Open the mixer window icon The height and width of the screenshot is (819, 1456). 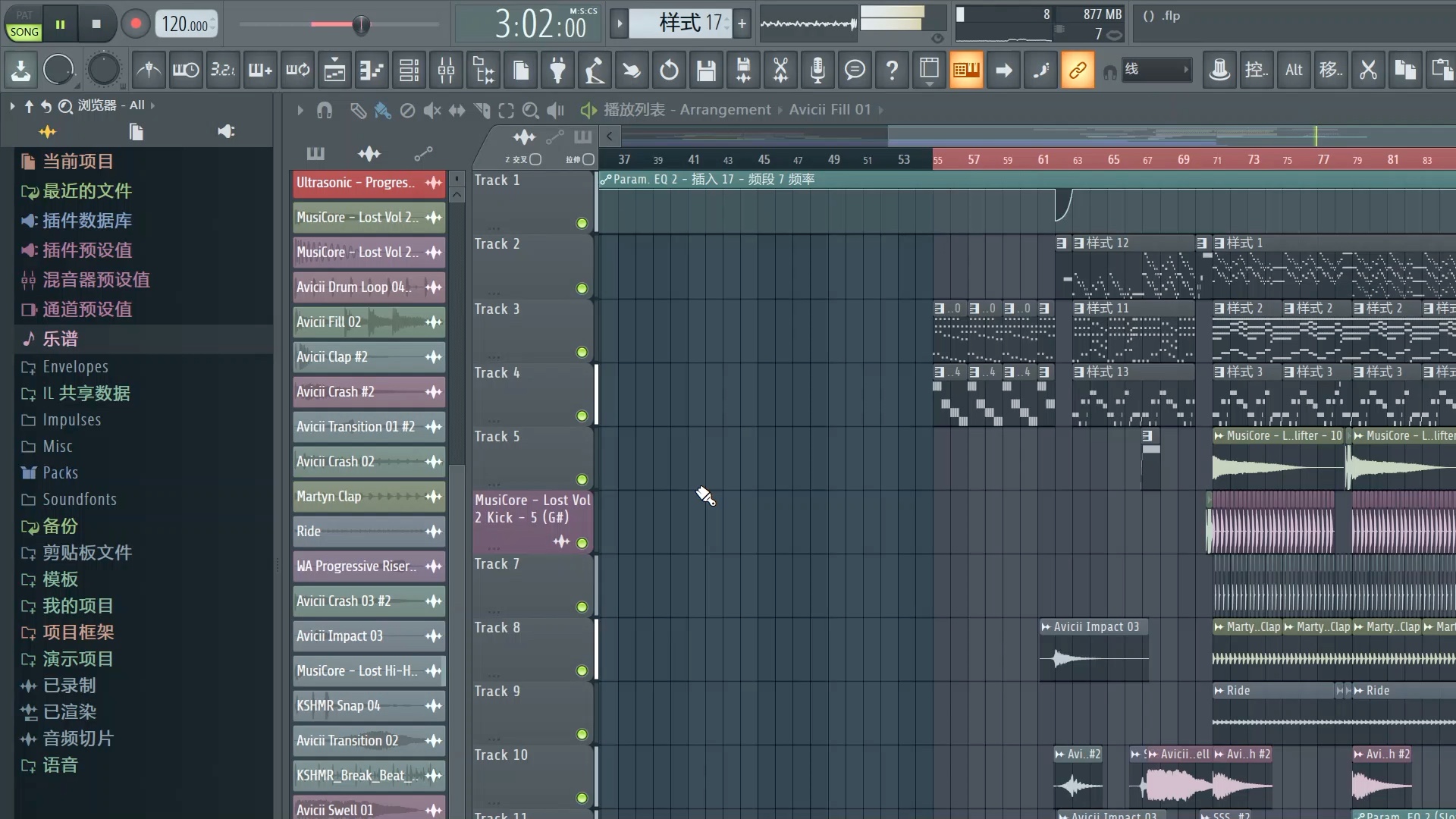[x=446, y=71]
